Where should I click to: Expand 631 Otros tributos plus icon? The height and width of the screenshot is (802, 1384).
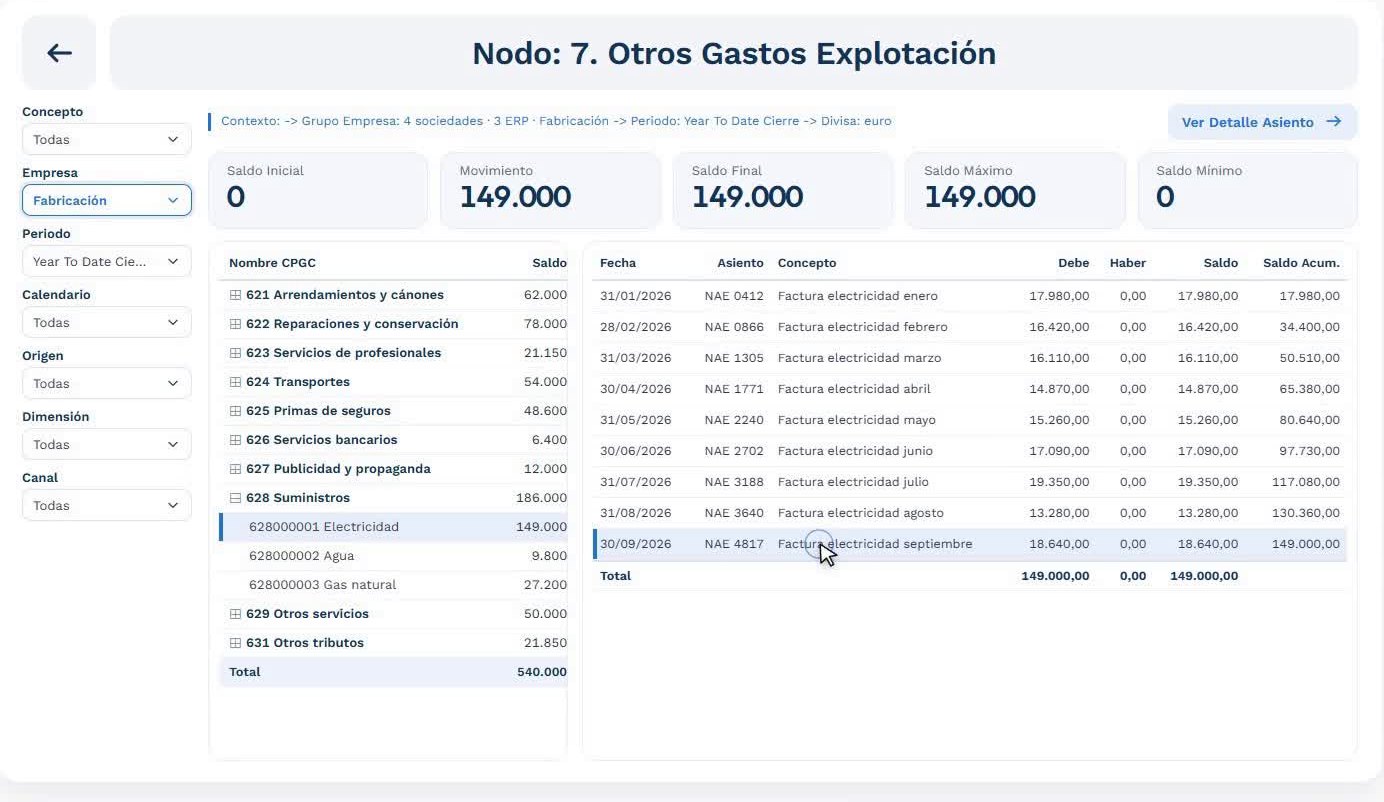(236, 643)
